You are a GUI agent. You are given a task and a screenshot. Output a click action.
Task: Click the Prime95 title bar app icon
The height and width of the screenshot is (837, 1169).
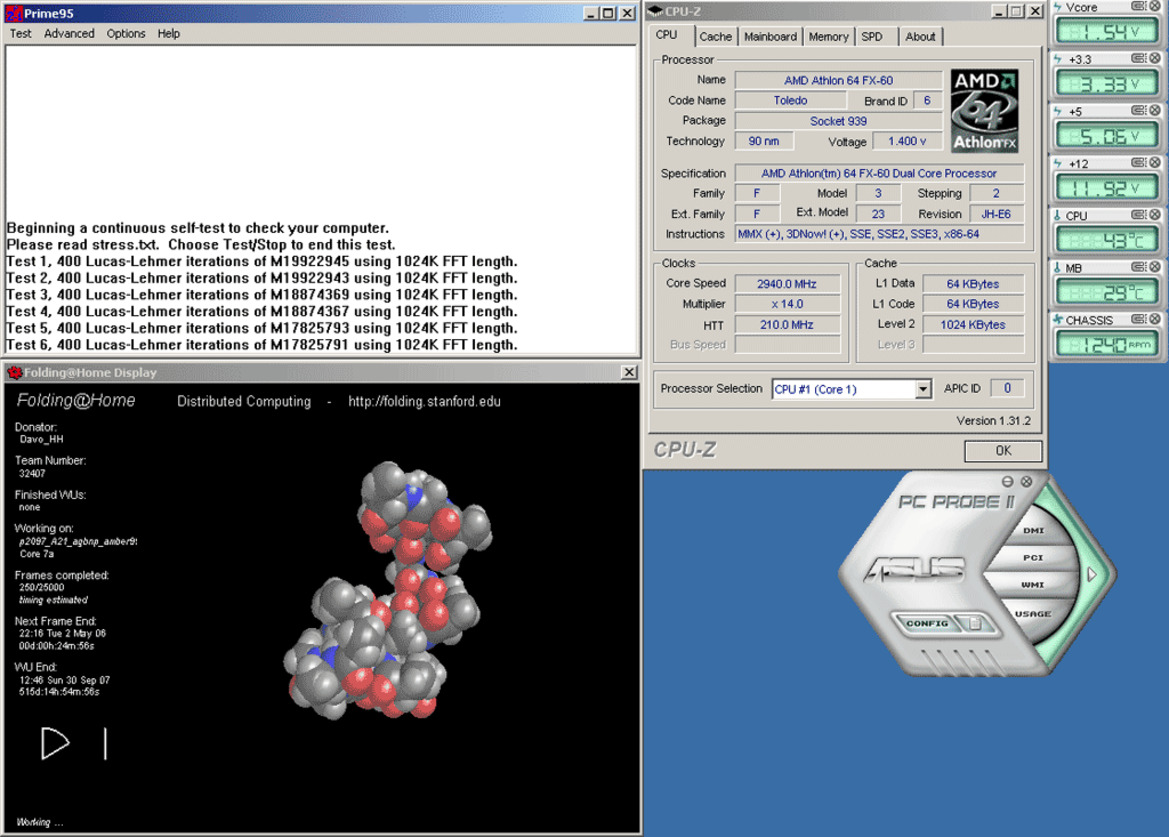pos(13,13)
